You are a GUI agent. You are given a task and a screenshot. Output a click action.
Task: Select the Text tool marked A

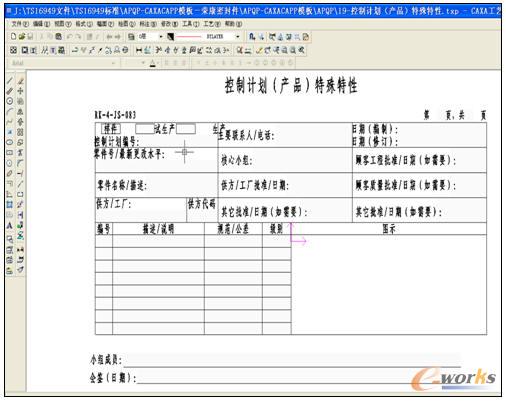[x=10, y=226]
